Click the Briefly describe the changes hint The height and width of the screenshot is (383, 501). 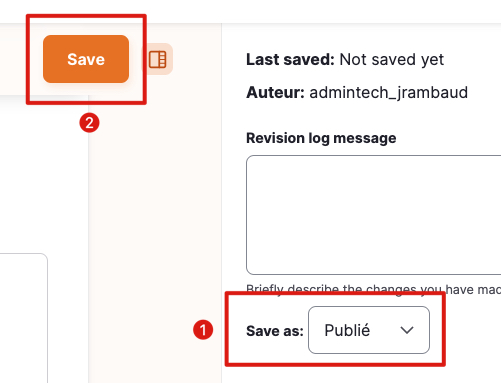click(373, 289)
